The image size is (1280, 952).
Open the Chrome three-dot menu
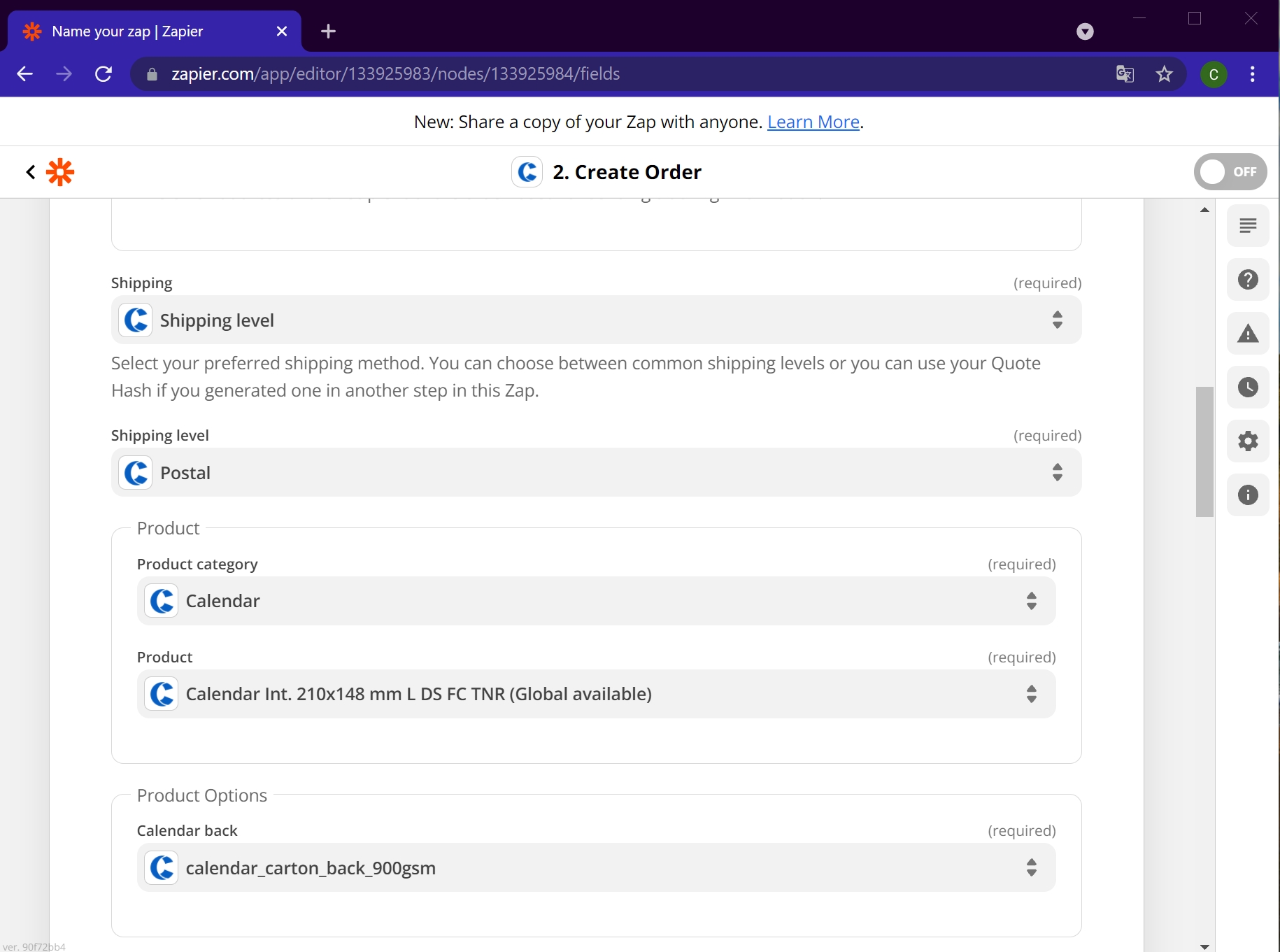click(1253, 74)
